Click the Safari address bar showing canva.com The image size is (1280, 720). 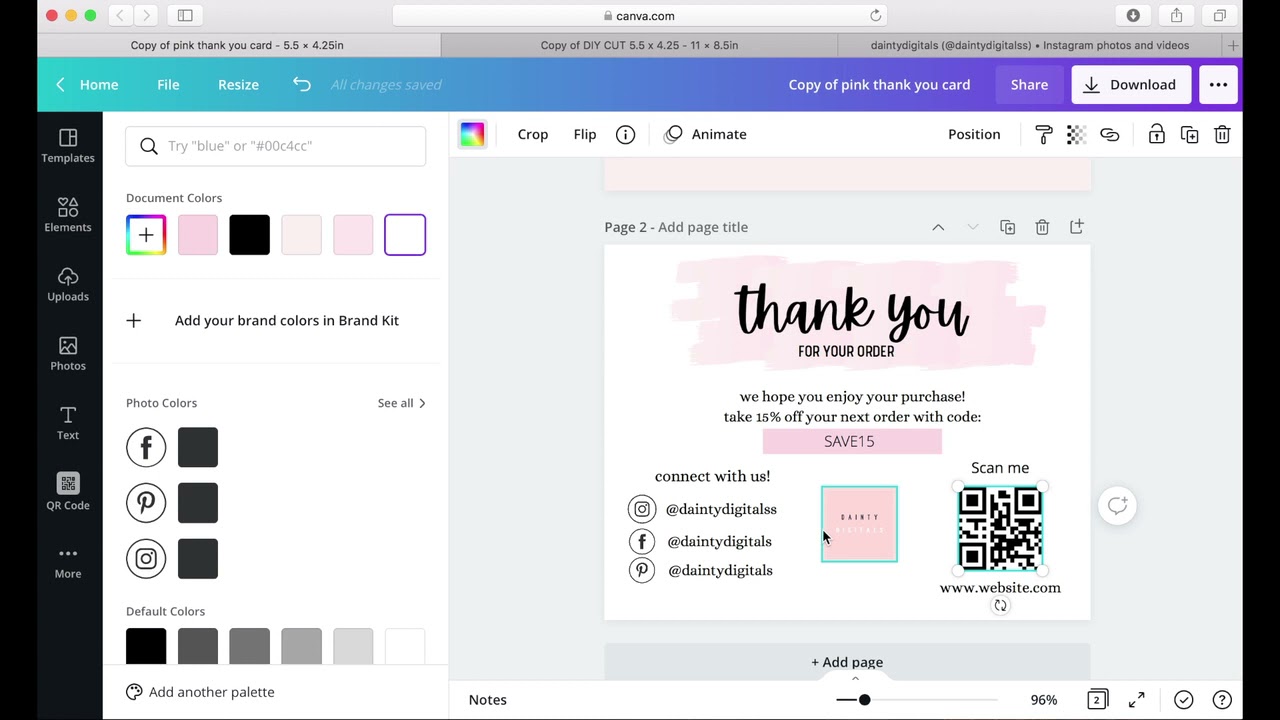click(x=641, y=15)
